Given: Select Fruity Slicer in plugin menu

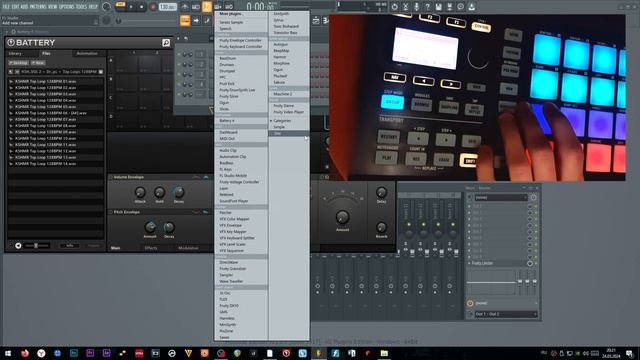Looking at the screenshot, I should pyautogui.click(x=229, y=96).
